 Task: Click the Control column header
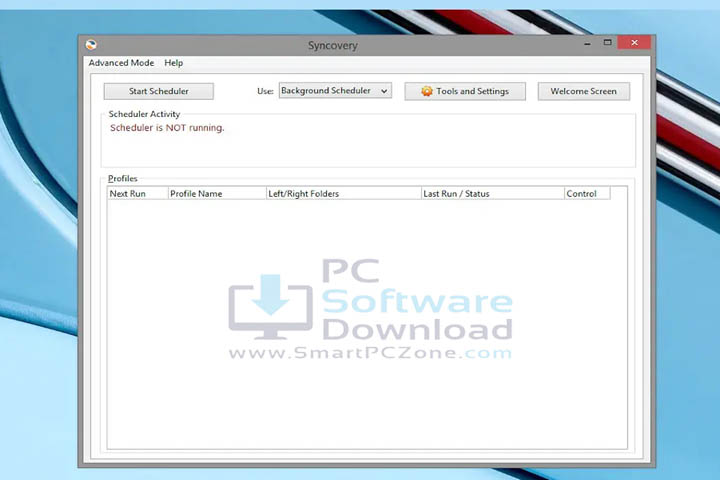587,193
